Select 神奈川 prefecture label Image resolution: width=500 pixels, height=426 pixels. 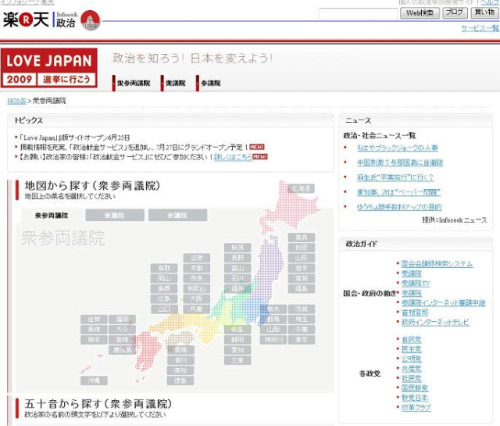273,340
